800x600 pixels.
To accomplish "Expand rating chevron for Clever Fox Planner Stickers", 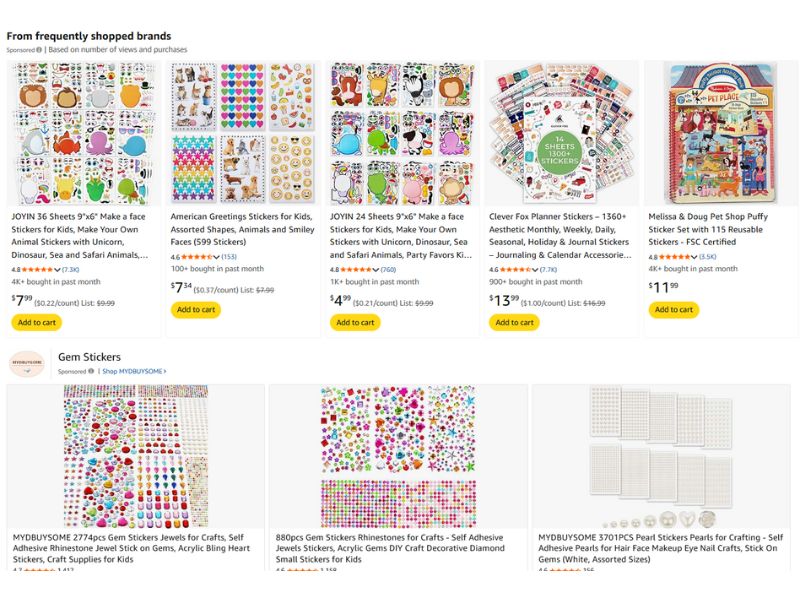I will pyautogui.click(x=535, y=269).
